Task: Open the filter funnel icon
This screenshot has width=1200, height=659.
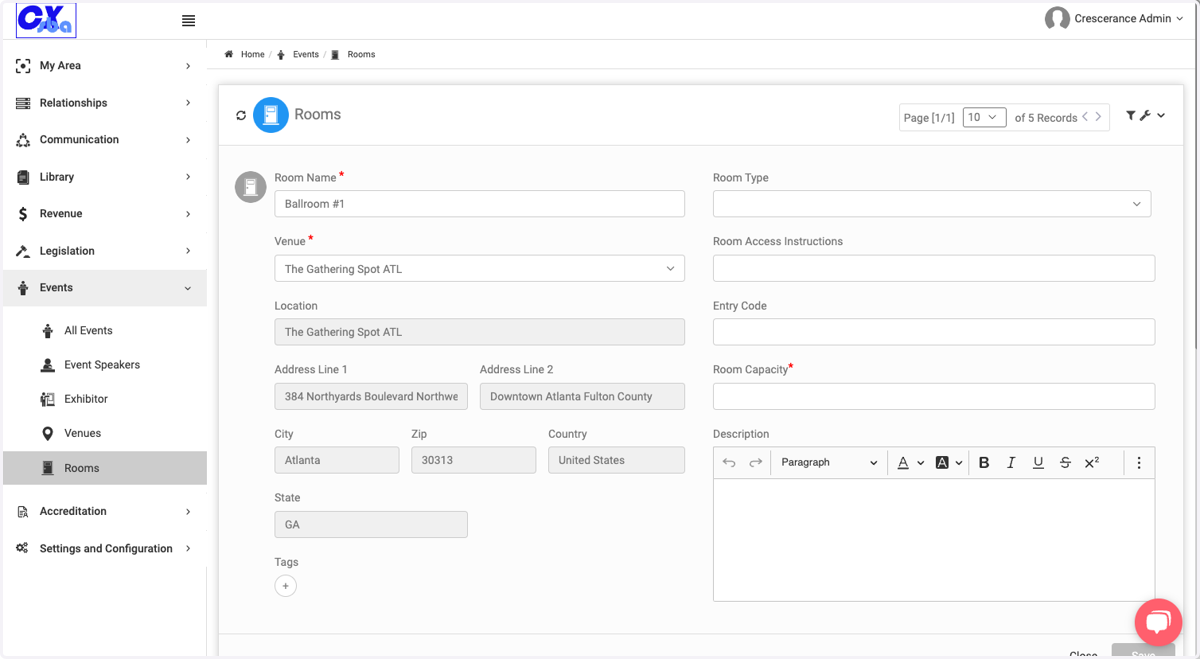Action: point(1131,116)
